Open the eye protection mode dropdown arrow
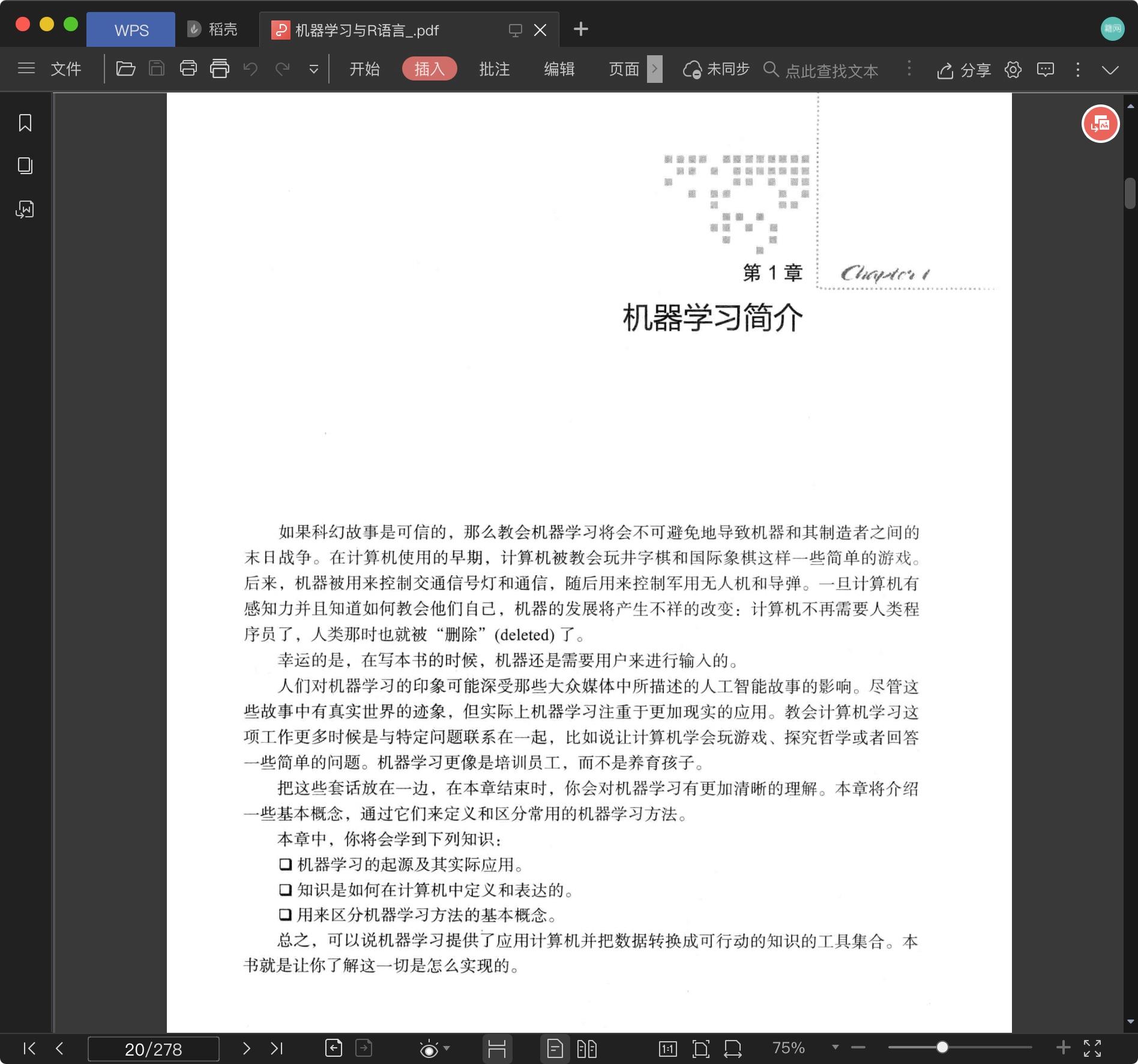This screenshot has width=1138, height=1064. pos(447,1048)
